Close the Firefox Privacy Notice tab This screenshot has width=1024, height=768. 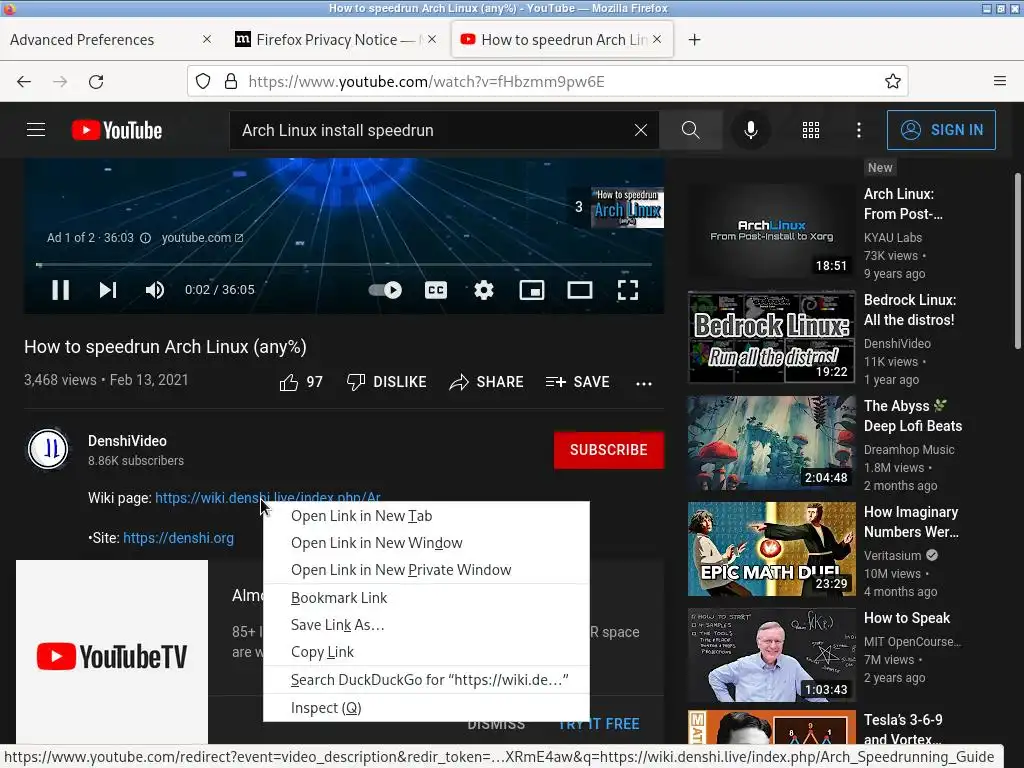pyautogui.click(x=432, y=39)
